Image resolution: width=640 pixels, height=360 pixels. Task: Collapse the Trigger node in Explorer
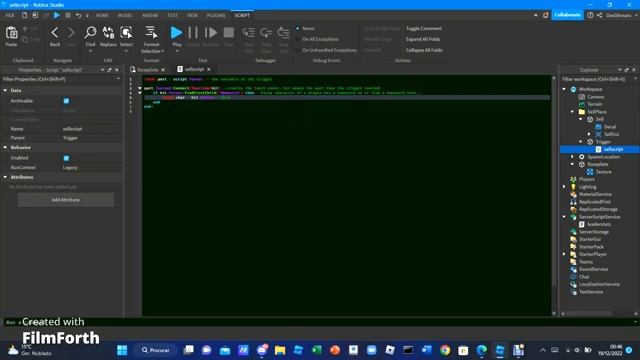581,142
